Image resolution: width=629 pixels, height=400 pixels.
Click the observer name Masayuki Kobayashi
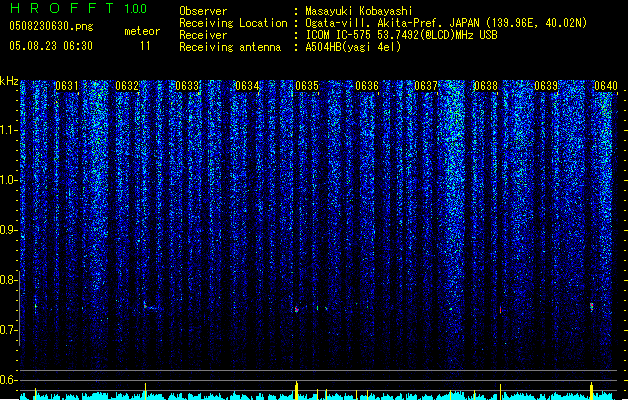[x=358, y=11]
